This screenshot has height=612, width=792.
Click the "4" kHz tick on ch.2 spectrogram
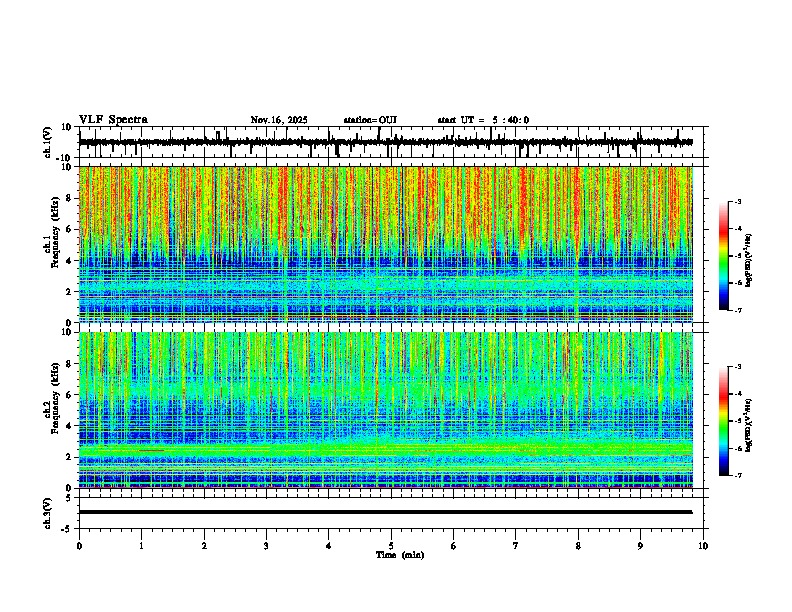[70, 426]
